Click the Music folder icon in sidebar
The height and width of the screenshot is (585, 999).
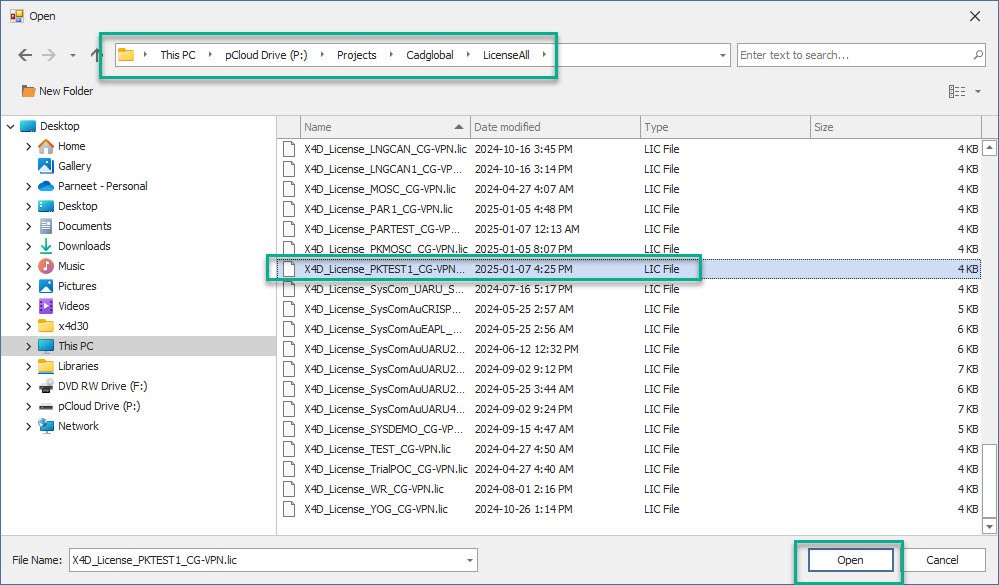46,266
